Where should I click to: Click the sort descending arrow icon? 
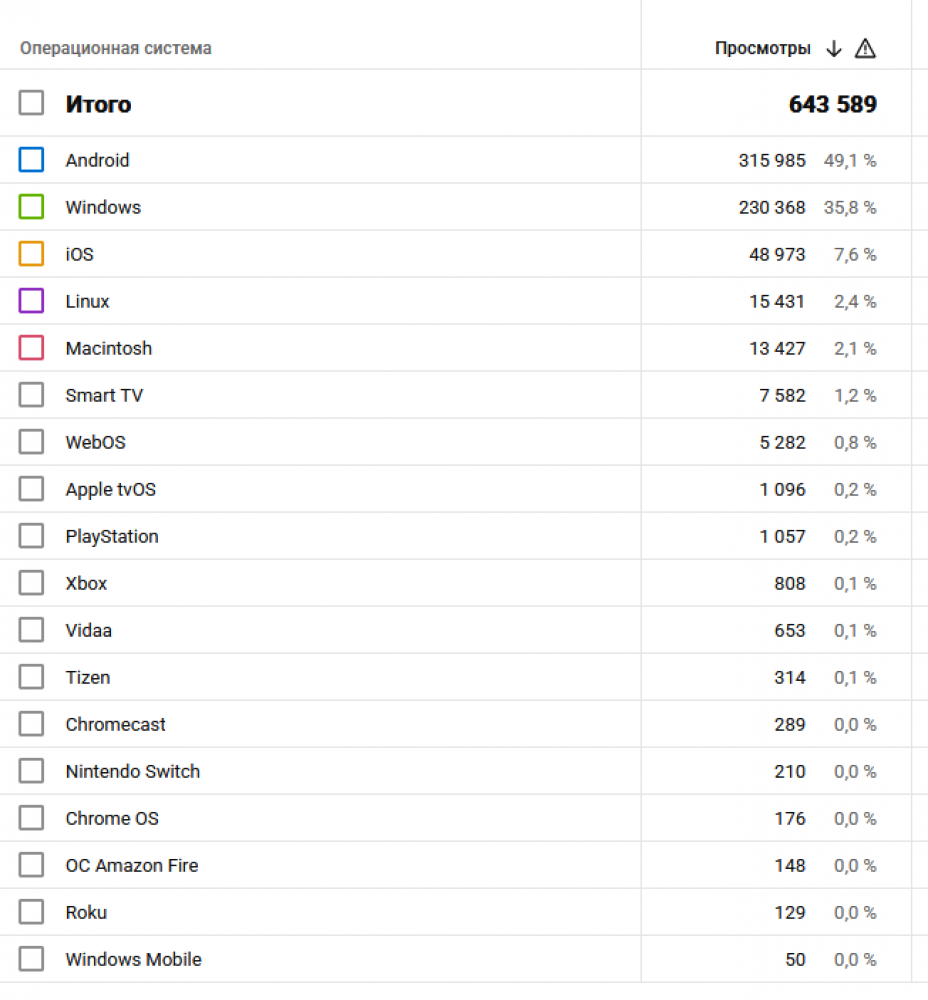pos(834,49)
